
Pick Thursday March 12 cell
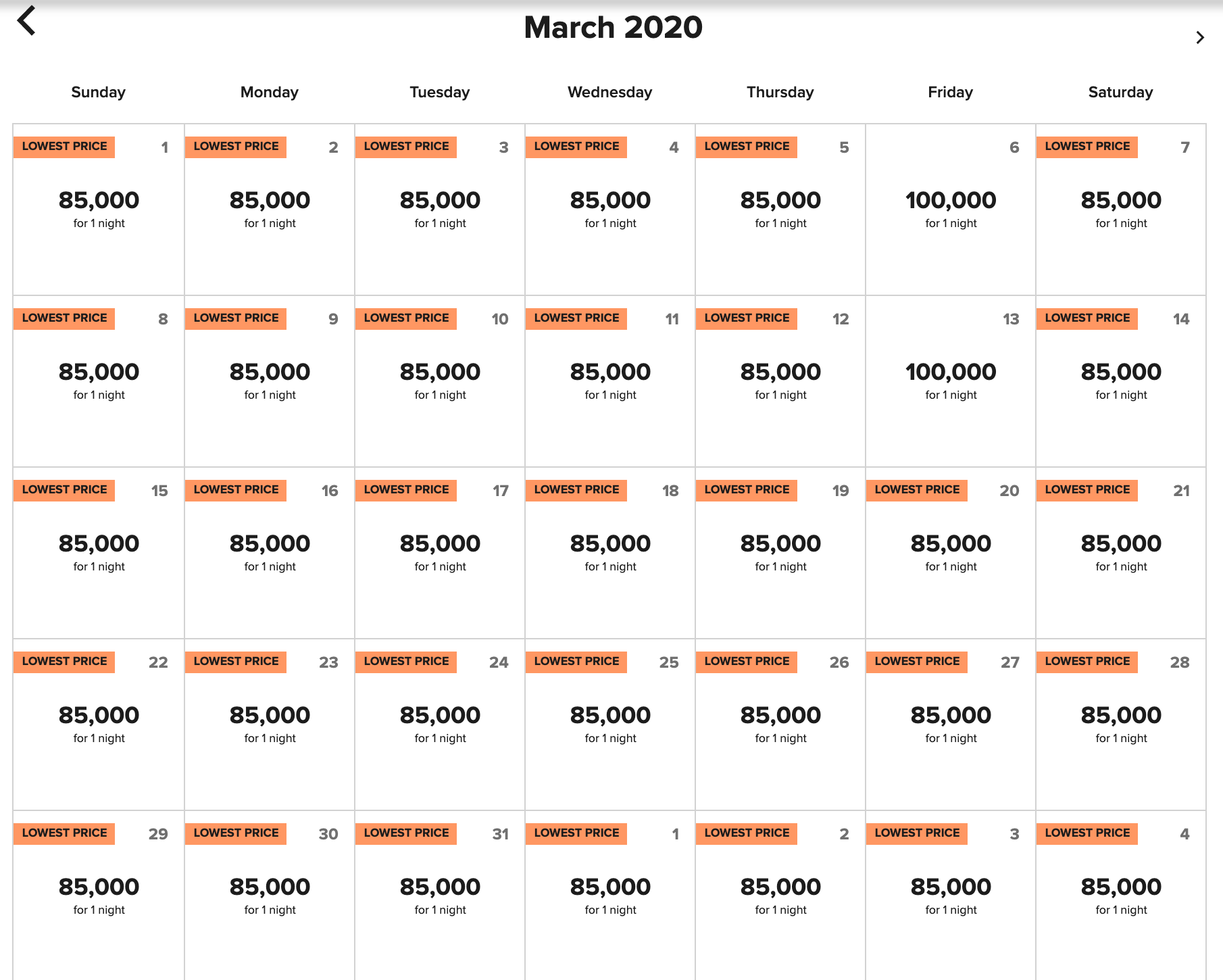(x=780, y=381)
